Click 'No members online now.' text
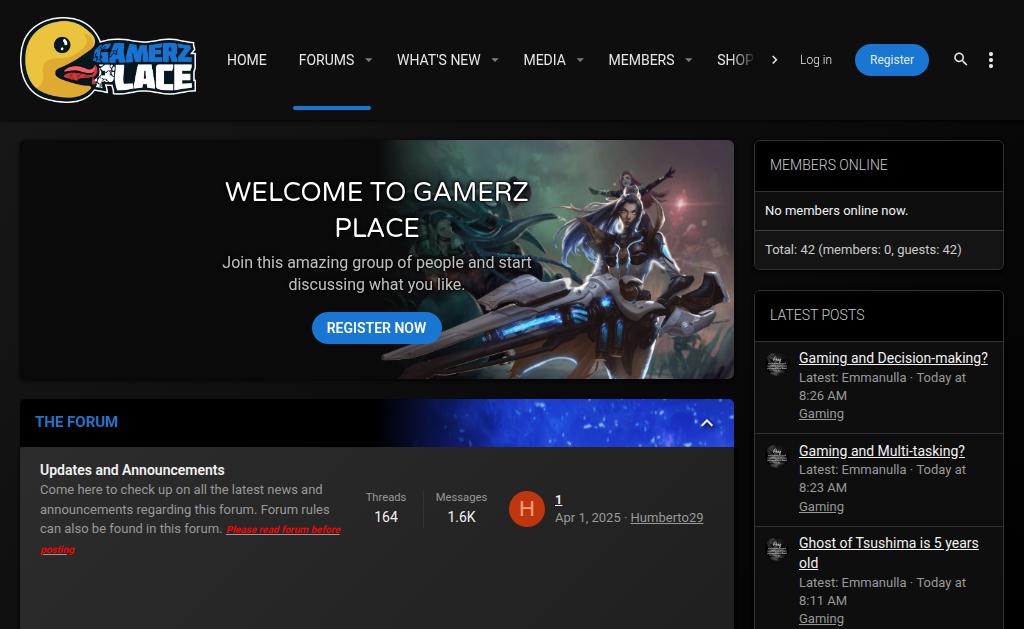This screenshot has width=1024, height=629. point(836,210)
